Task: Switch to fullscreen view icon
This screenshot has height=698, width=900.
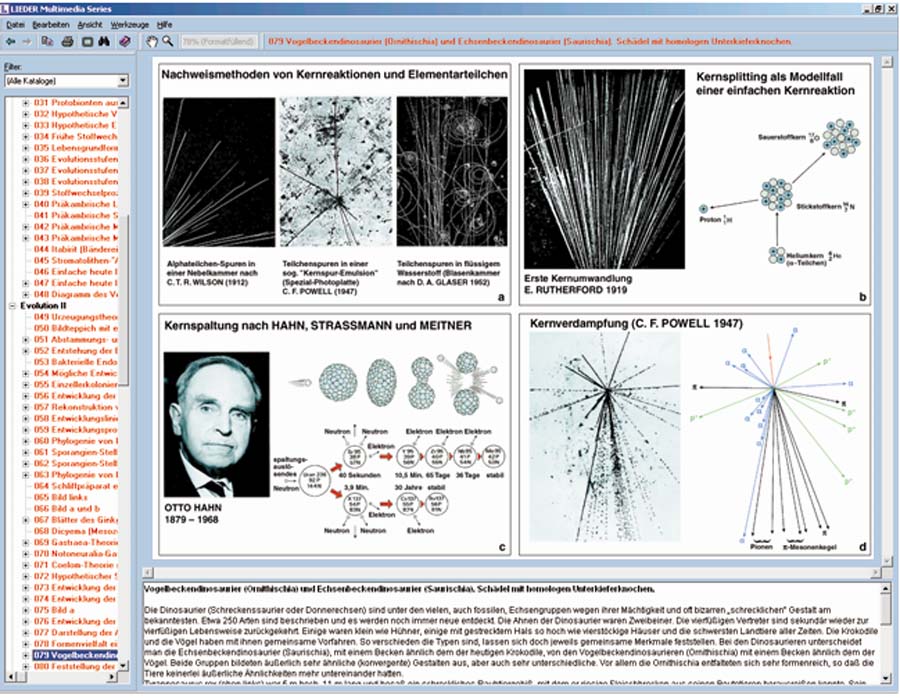Action: pyautogui.click(x=87, y=42)
